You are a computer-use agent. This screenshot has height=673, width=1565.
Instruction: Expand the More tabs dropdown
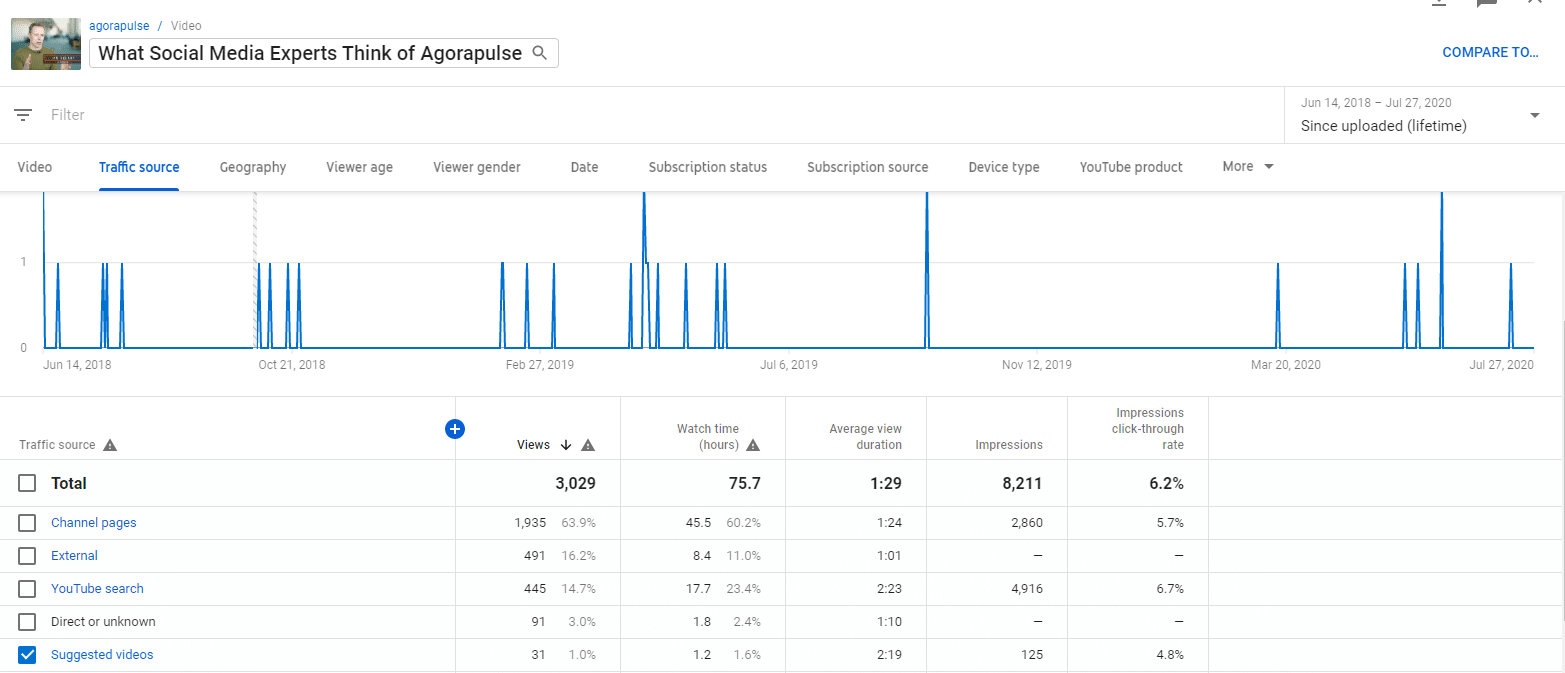[1248, 167]
